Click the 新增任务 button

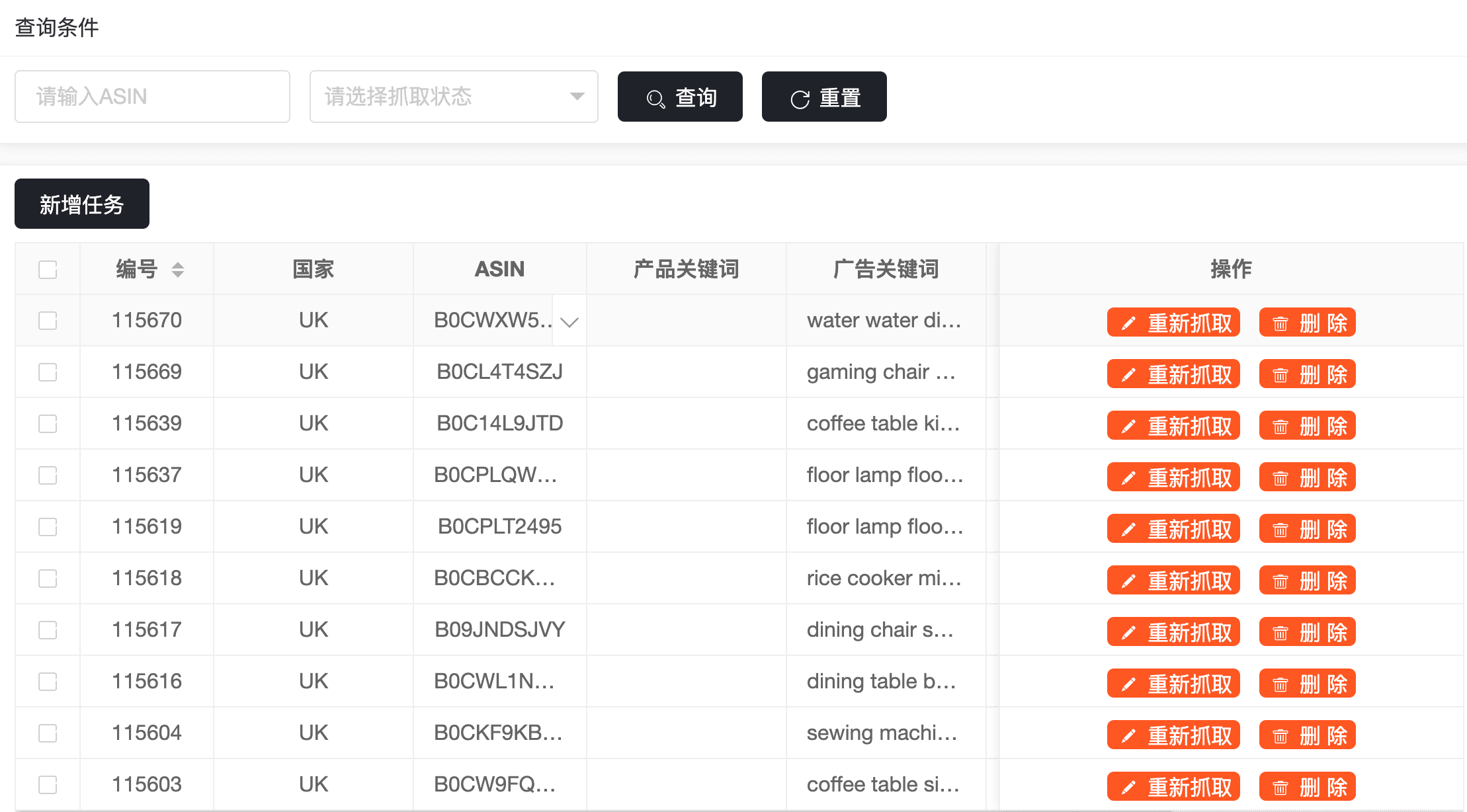click(82, 204)
